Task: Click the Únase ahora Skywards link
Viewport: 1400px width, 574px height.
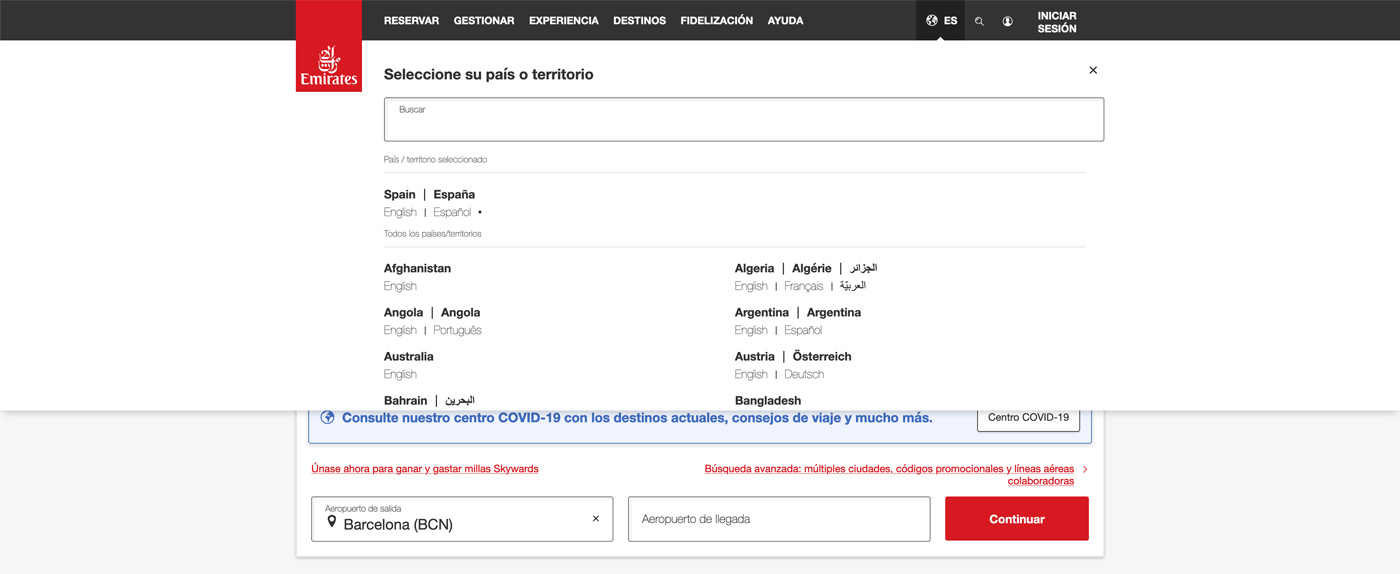Action: pos(425,469)
